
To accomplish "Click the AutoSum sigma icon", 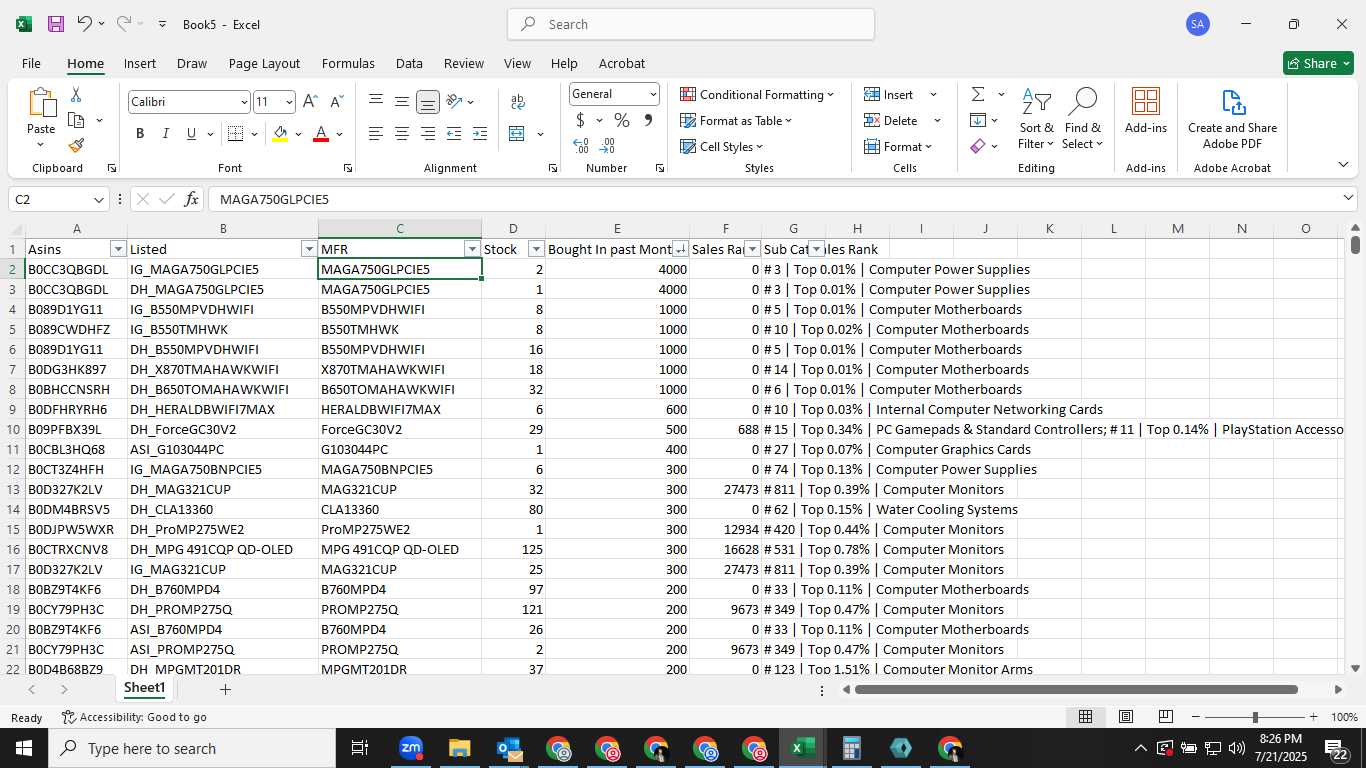I will pyautogui.click(x=977, y=94).
